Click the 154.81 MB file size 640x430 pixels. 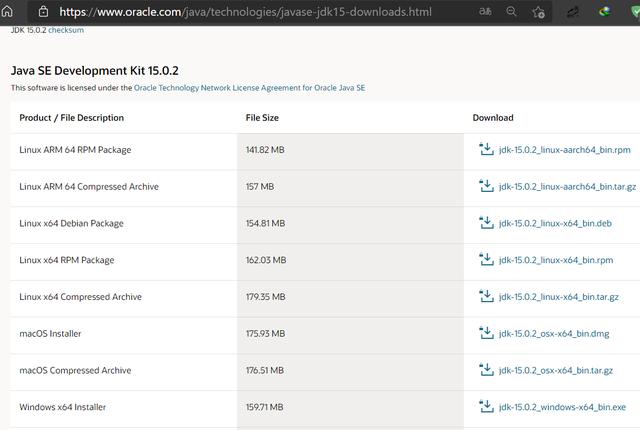(265, 223)
